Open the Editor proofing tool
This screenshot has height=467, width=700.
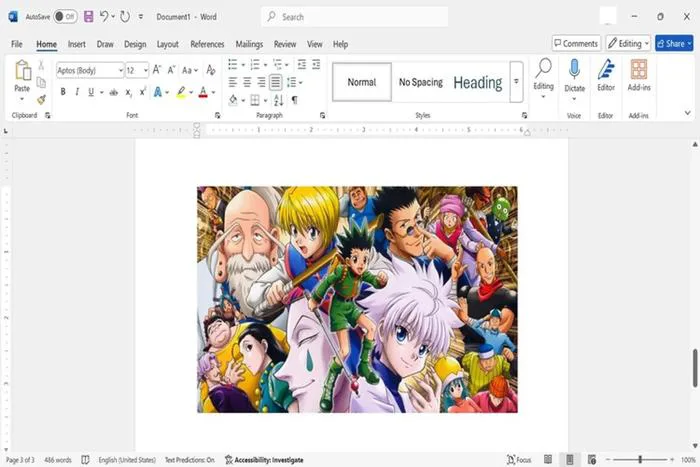click(x=606, y=75)
